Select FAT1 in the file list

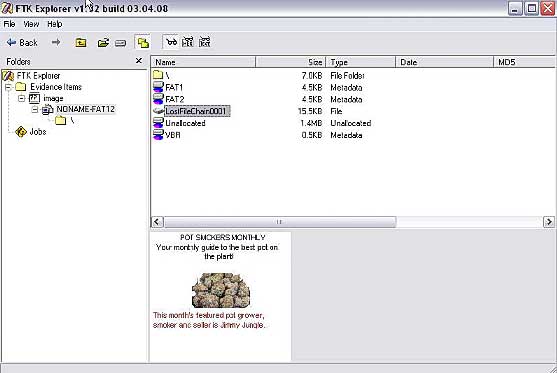click(x=174, y=87)
